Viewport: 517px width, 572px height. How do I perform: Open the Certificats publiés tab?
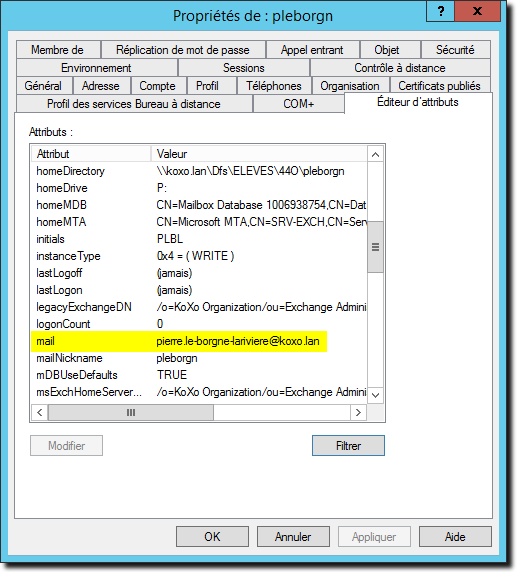(440, 86)
